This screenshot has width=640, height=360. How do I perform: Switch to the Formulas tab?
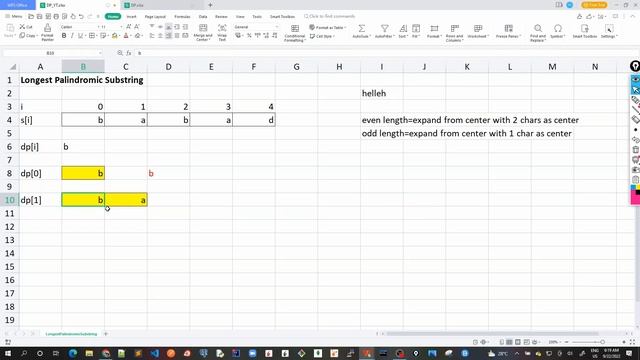(182, 17)
